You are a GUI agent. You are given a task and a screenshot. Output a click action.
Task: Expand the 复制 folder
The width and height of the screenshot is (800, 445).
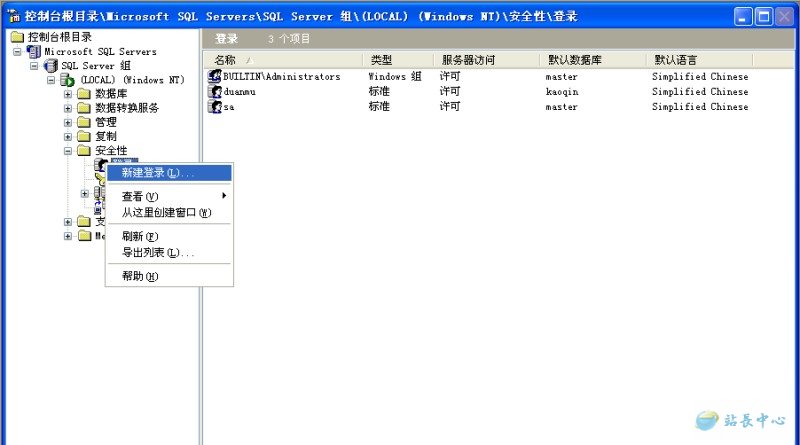tap(67, 136)
